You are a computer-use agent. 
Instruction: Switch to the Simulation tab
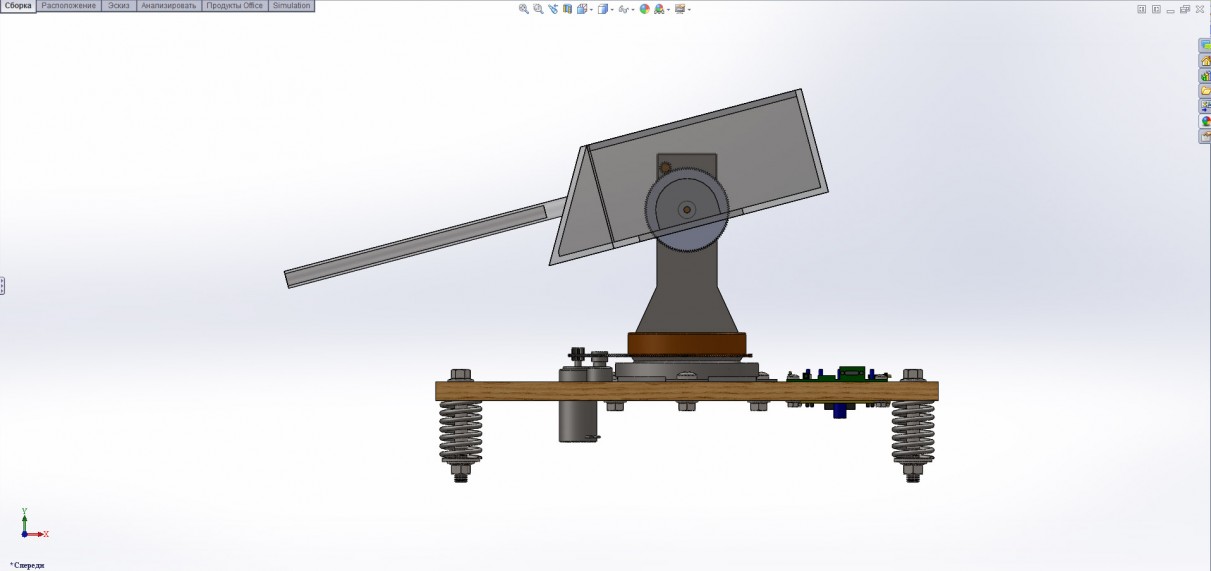tap(291, 6)
